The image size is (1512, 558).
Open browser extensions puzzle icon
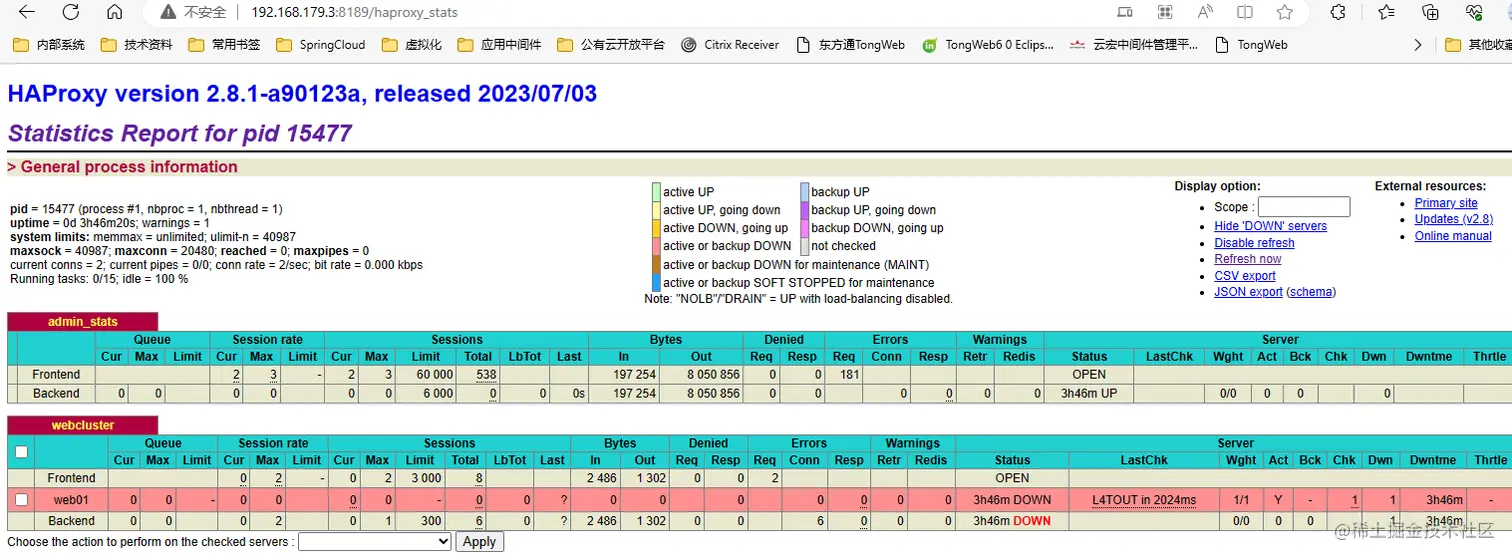coord(1338,12)
